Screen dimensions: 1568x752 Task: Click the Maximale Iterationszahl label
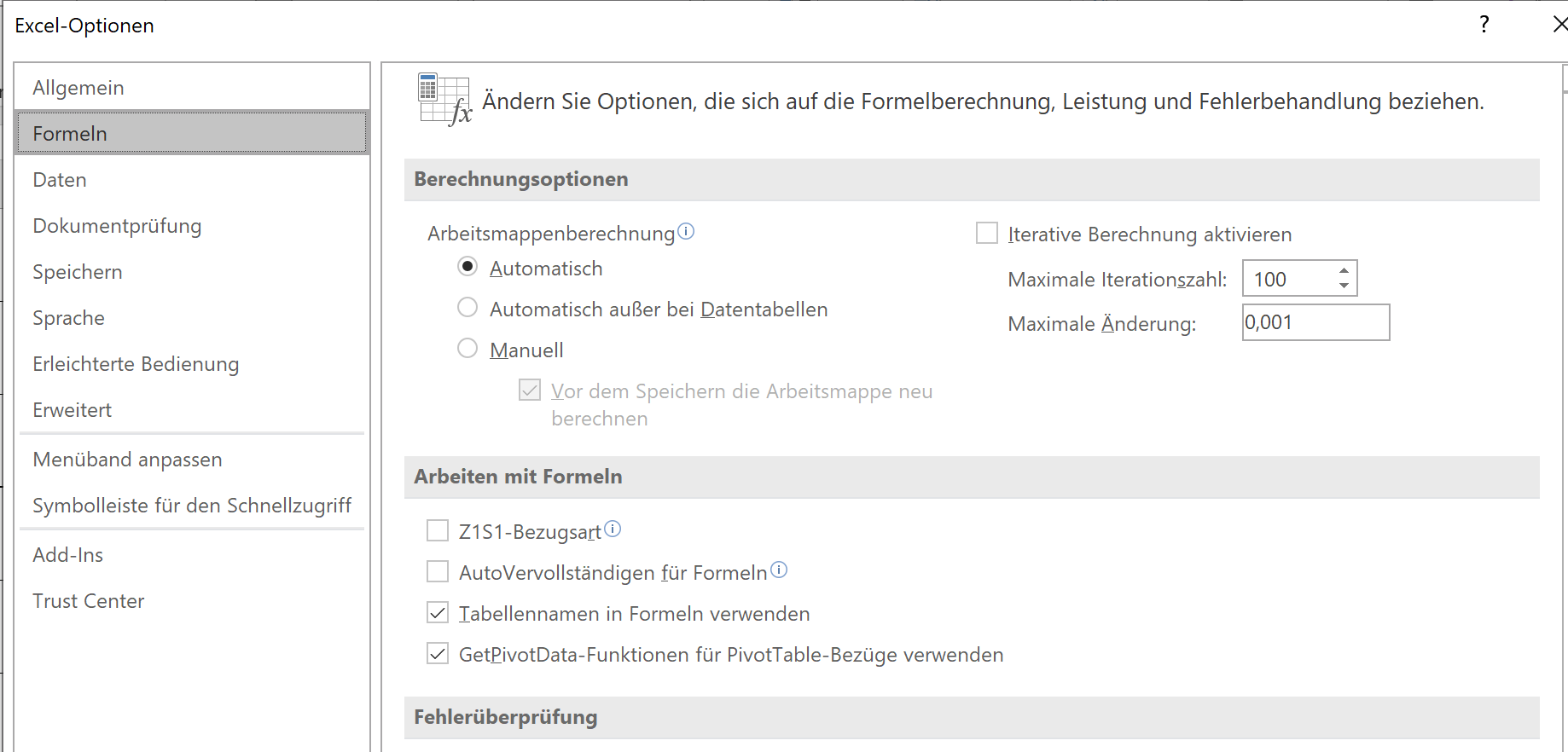1118,280
